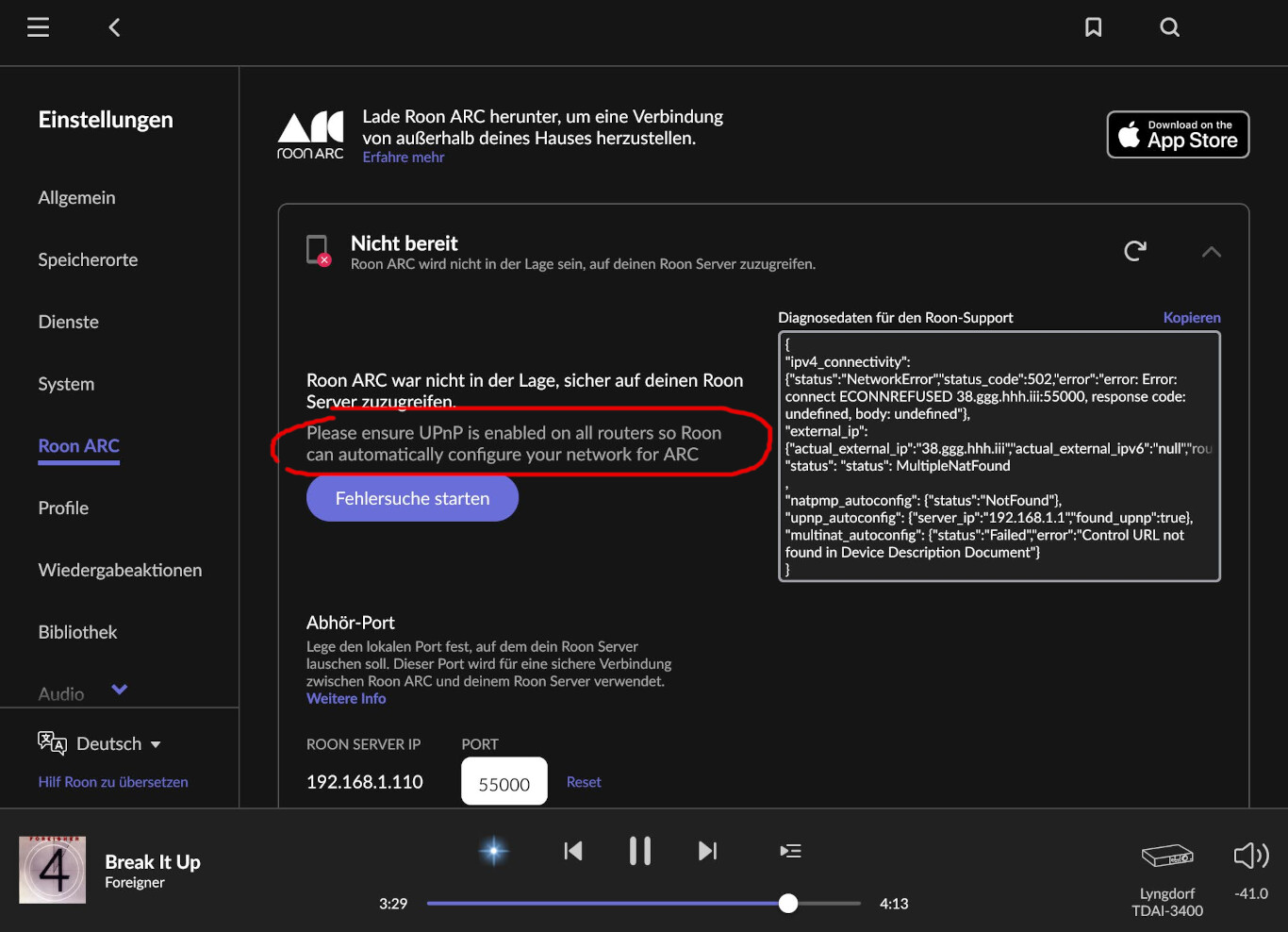Open search with the magnifier icon
The width and height of the screenshot is (1288, 932).
pos(1169,27)
